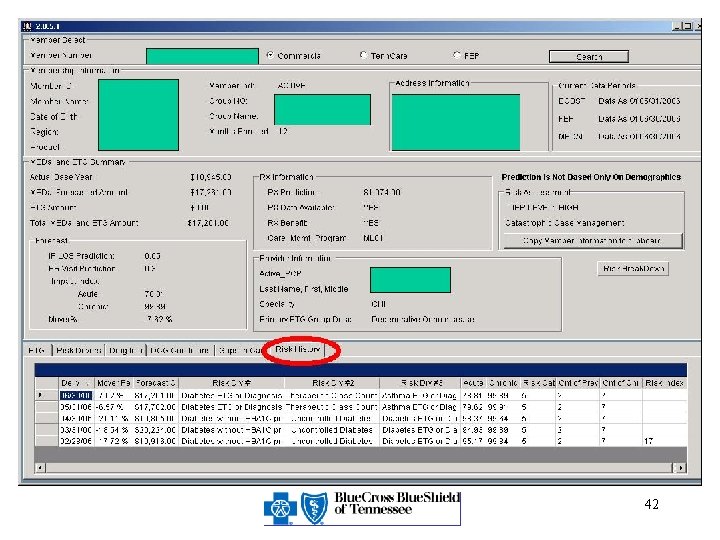720x540 pixels.
Task: Switch to the Gaps in Care tab
Action: point(239,350)
